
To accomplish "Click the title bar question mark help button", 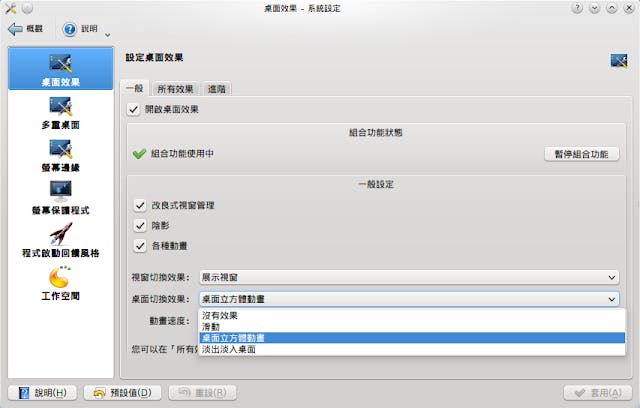I will click(577, 8).
